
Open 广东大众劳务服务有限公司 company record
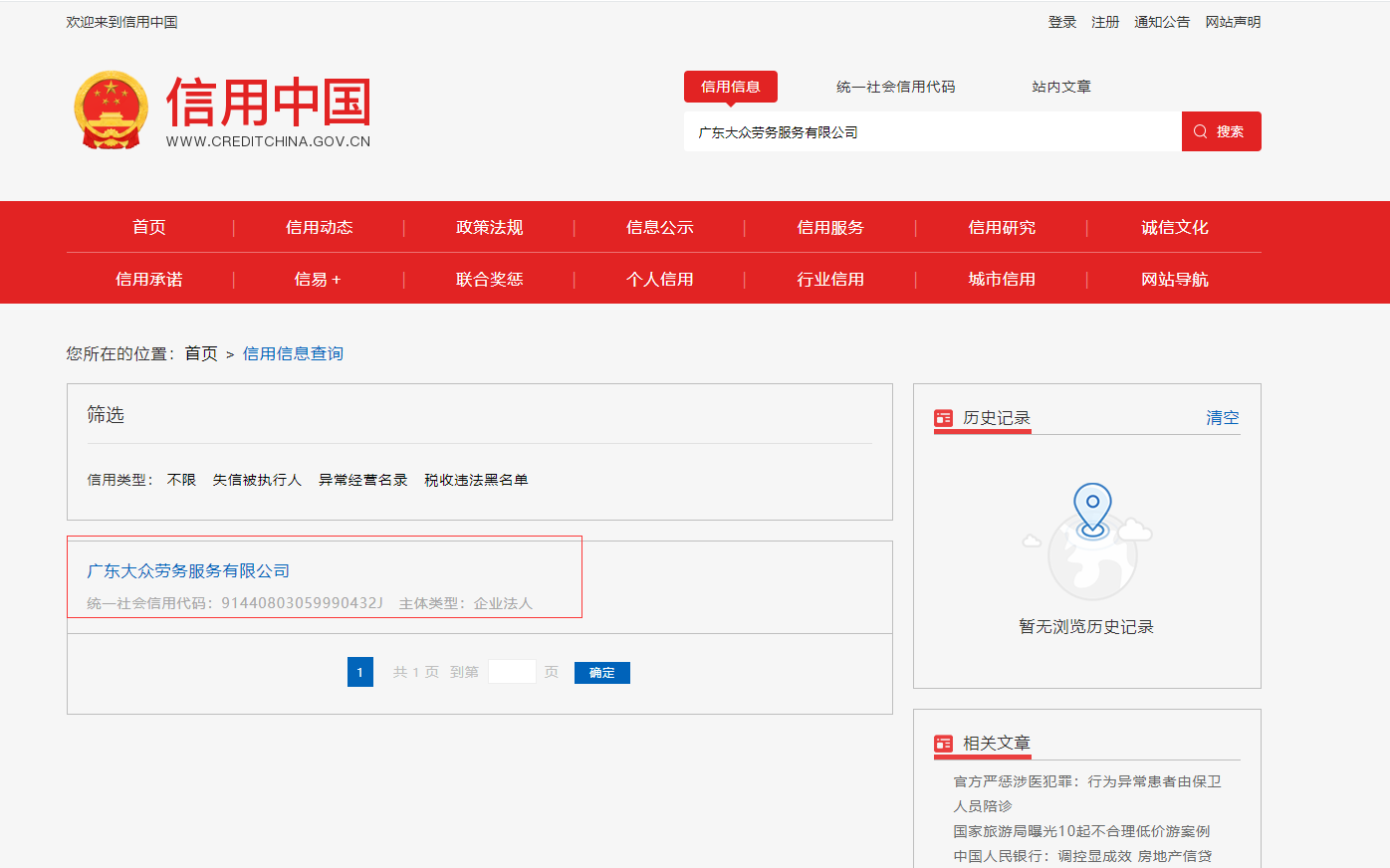(188, 569)
